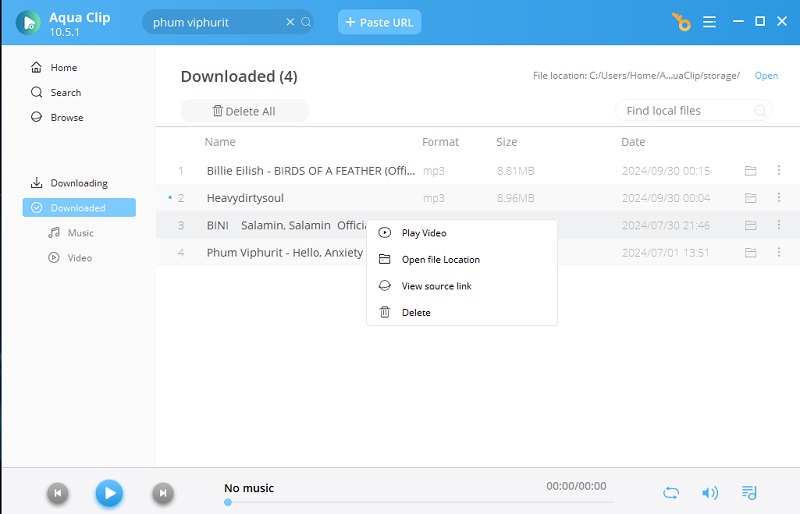Click the 8.96MB size cell

pos(516,198)
